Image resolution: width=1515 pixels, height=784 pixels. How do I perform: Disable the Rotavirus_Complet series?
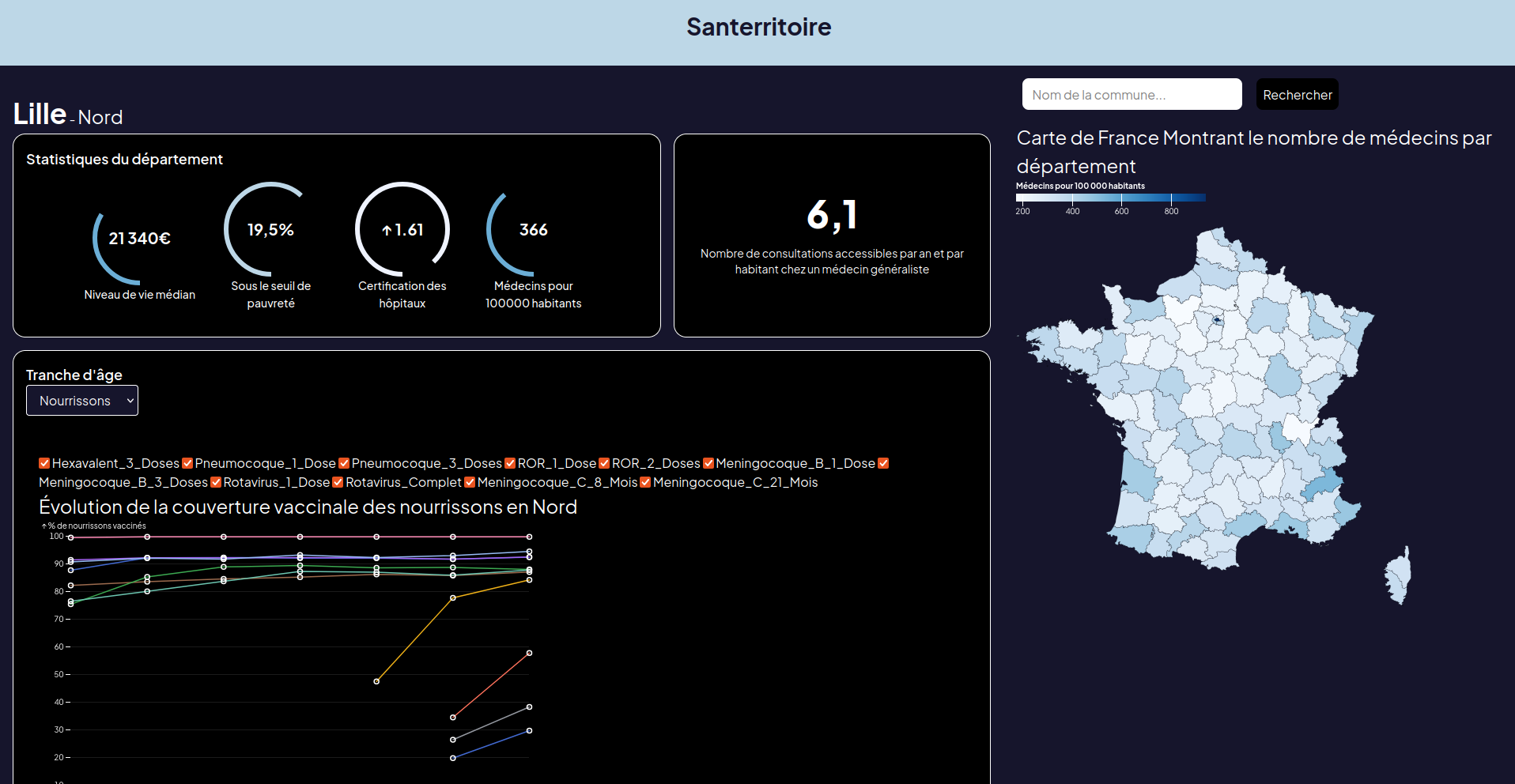(338, 482)
